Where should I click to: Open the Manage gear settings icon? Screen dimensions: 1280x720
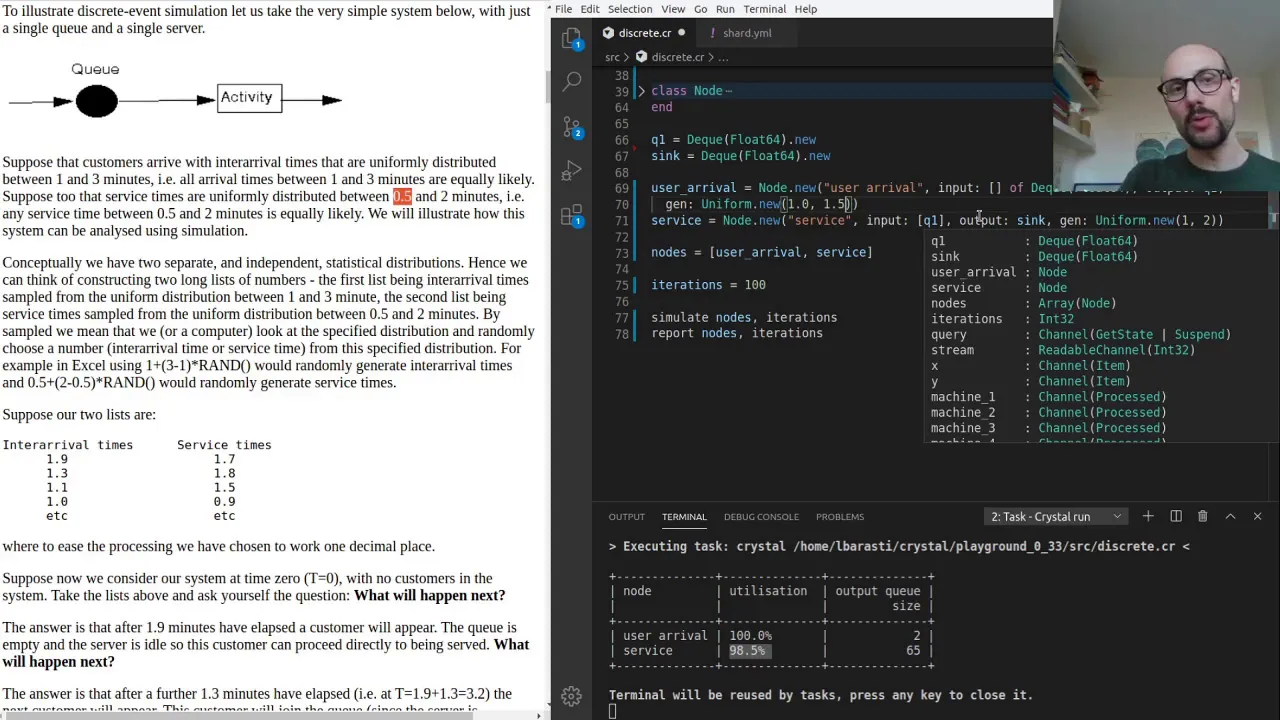point(572,695)
